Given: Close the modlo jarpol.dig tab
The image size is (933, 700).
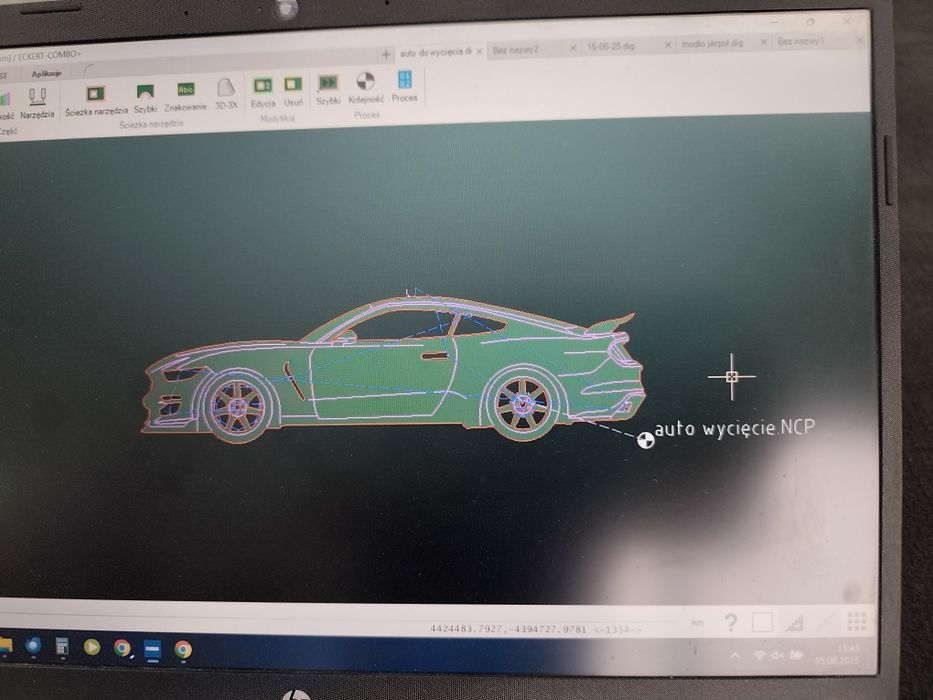Looking at the screenshot, I should [763, 42].
